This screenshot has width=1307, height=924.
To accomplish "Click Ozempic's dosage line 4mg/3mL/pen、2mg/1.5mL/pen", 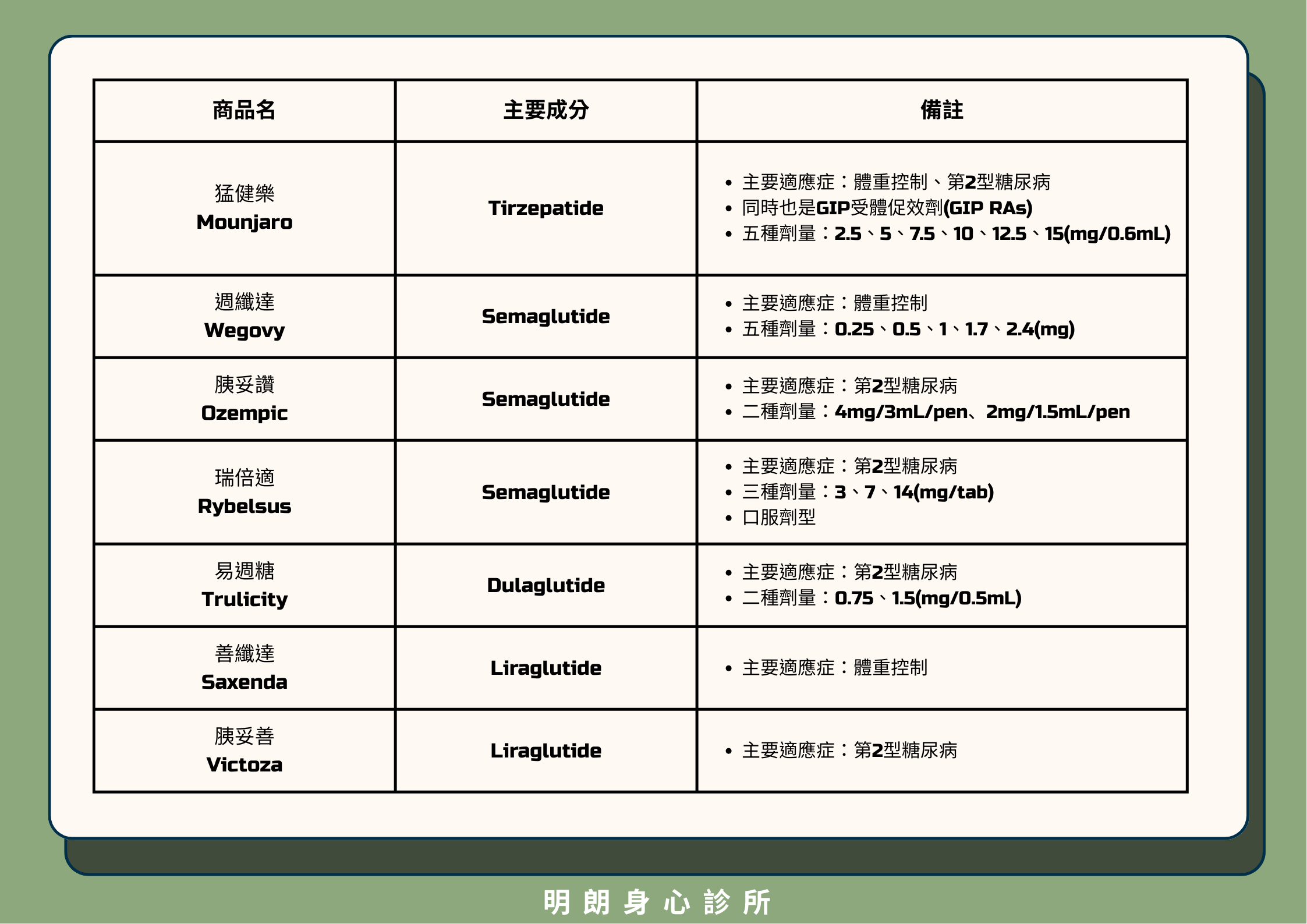I will click(936, 412).
